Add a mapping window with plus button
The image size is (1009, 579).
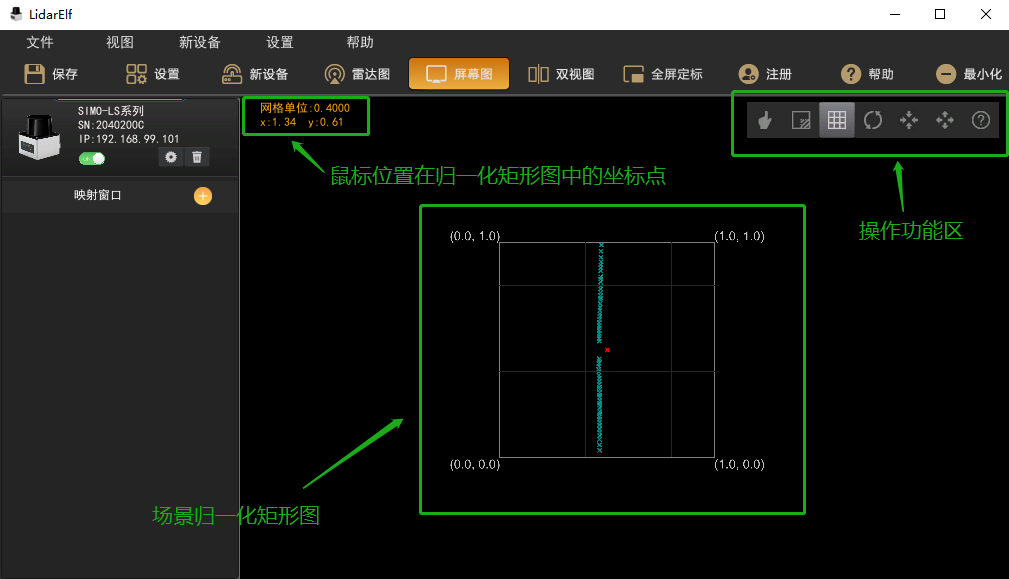[x=202, y=196]
